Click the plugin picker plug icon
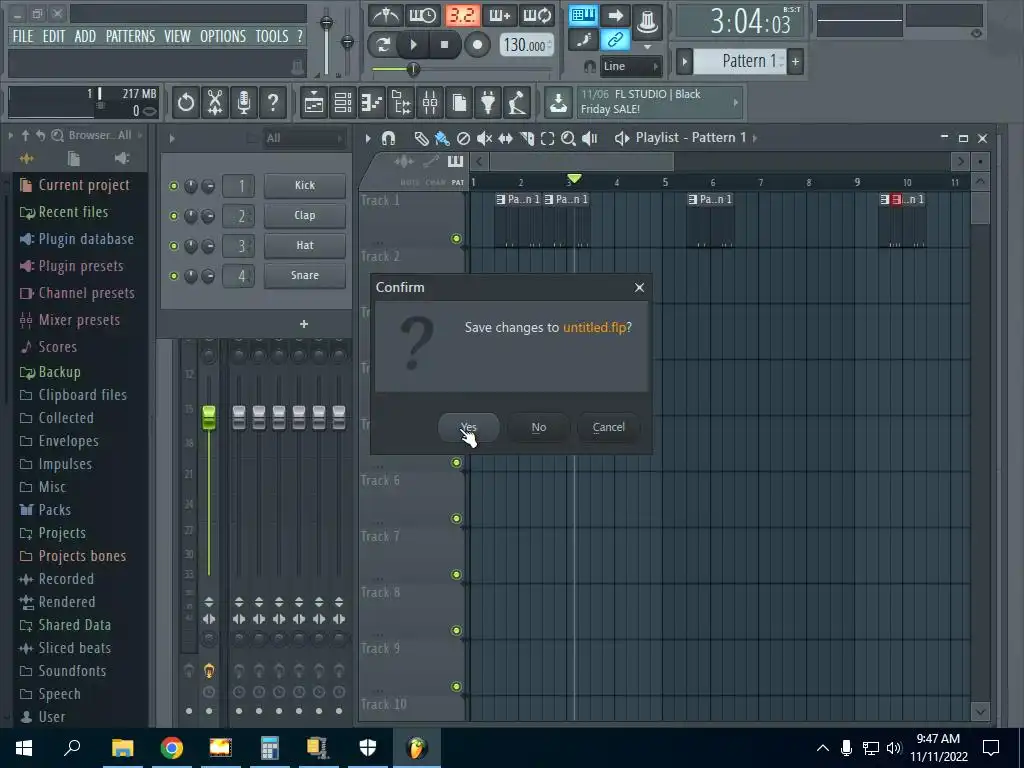This screenshot has height=768, width=1024. point(488,103)
